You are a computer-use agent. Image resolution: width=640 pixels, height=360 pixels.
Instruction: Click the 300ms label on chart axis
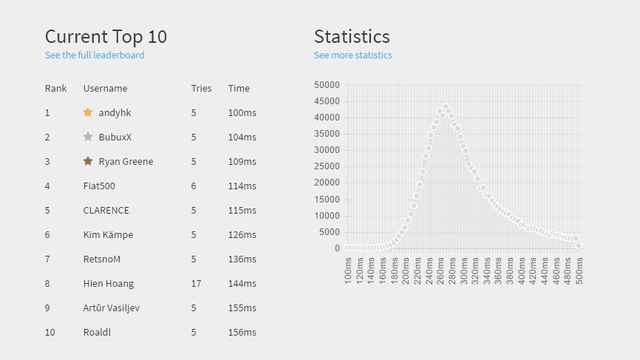tap(464, 271)
